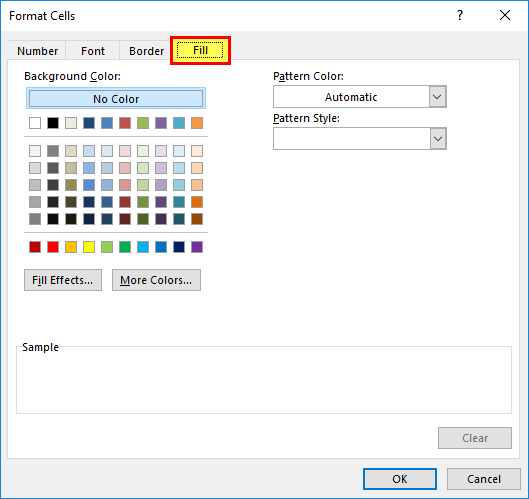The width and height of the screenshot is (529, 499).
Task: Open Fill Effects dialog
Action: (x=63, y=280)
